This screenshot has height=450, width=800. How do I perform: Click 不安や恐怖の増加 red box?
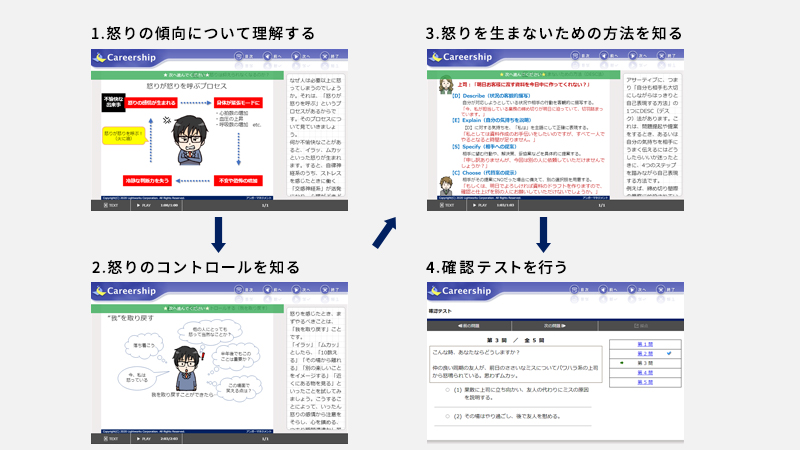click(238, 181)
